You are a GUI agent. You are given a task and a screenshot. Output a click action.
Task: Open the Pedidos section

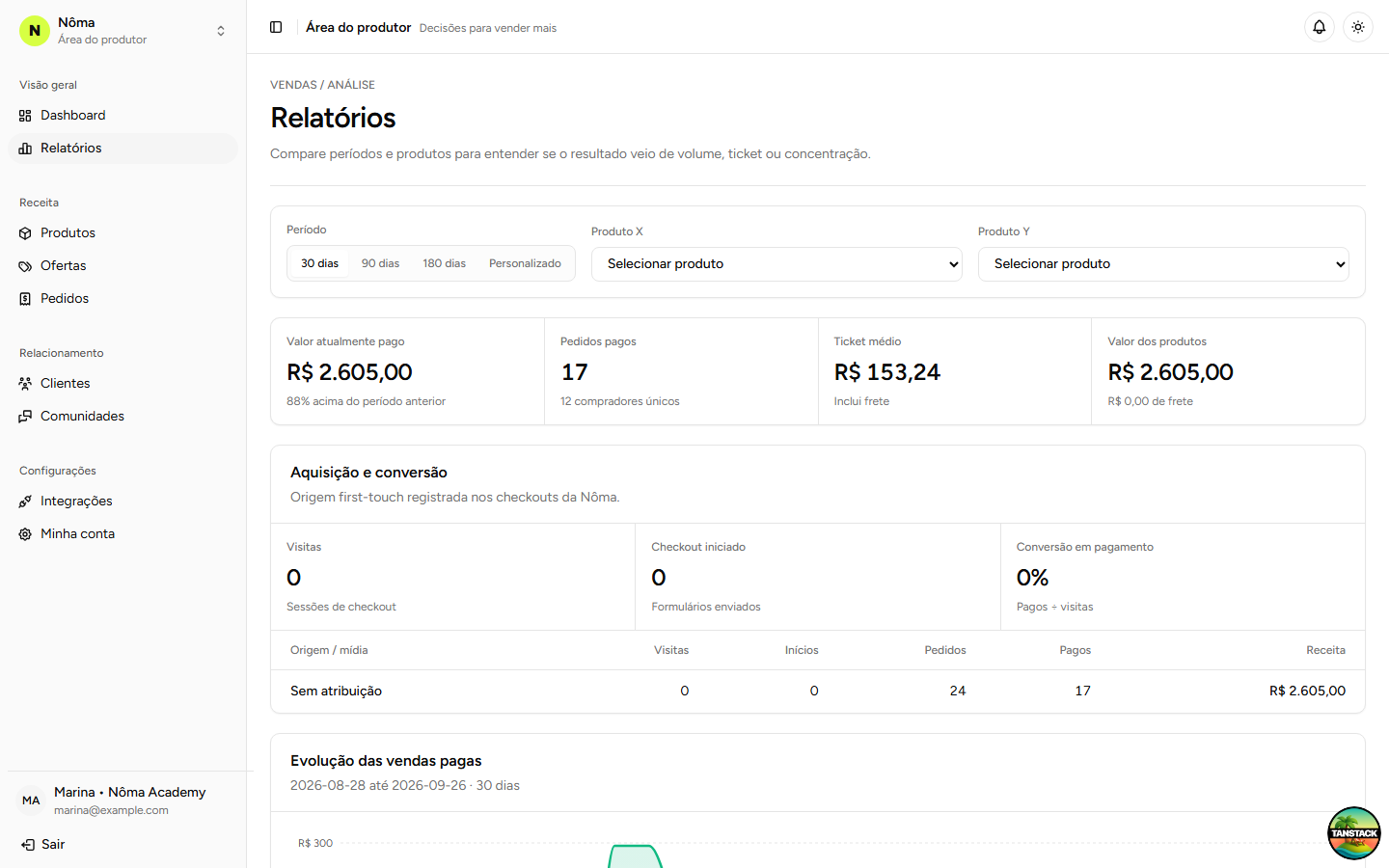[x=123, y=299]
